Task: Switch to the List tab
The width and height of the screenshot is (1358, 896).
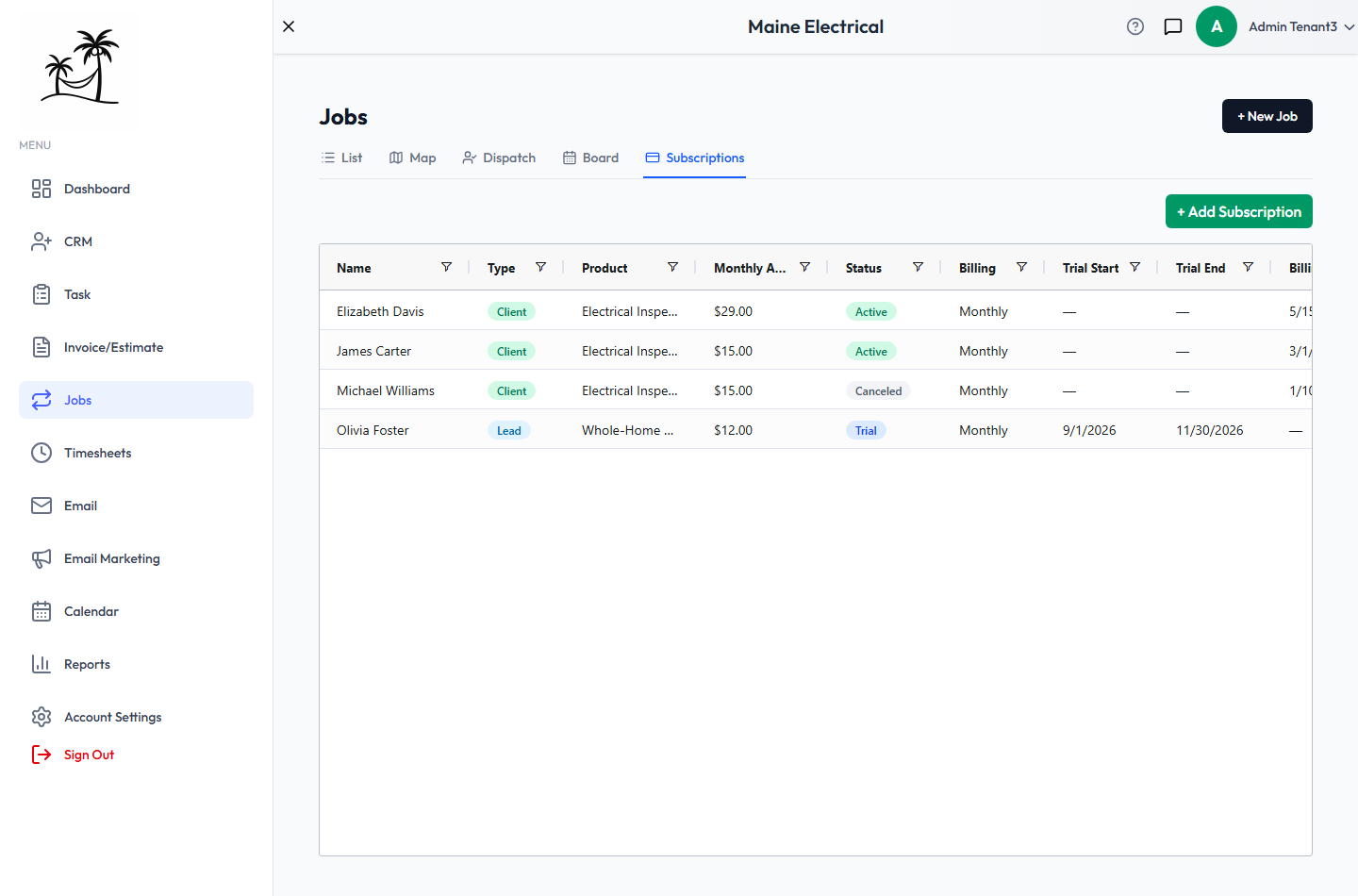Action: tap(341, 158)
